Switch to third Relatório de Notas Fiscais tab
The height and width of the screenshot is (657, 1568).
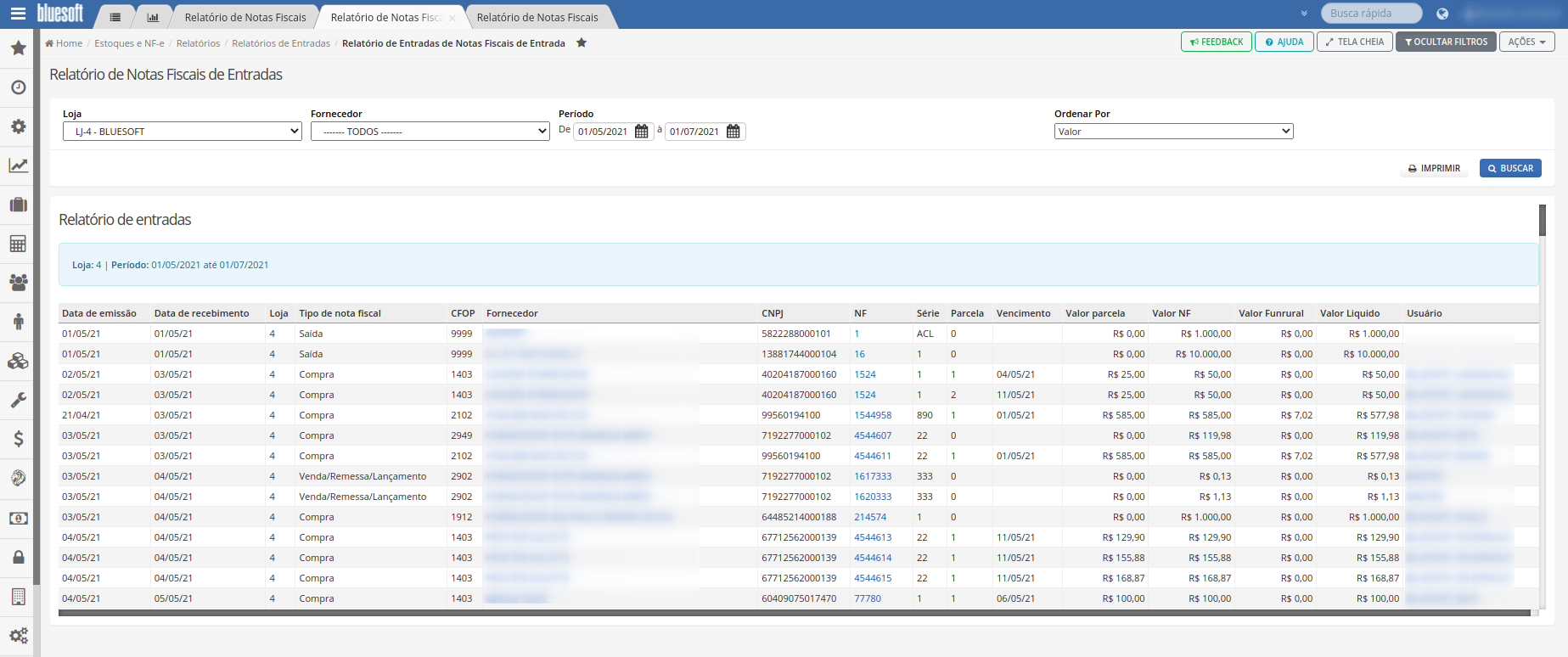pyautogui.click(x=537, y=17)
